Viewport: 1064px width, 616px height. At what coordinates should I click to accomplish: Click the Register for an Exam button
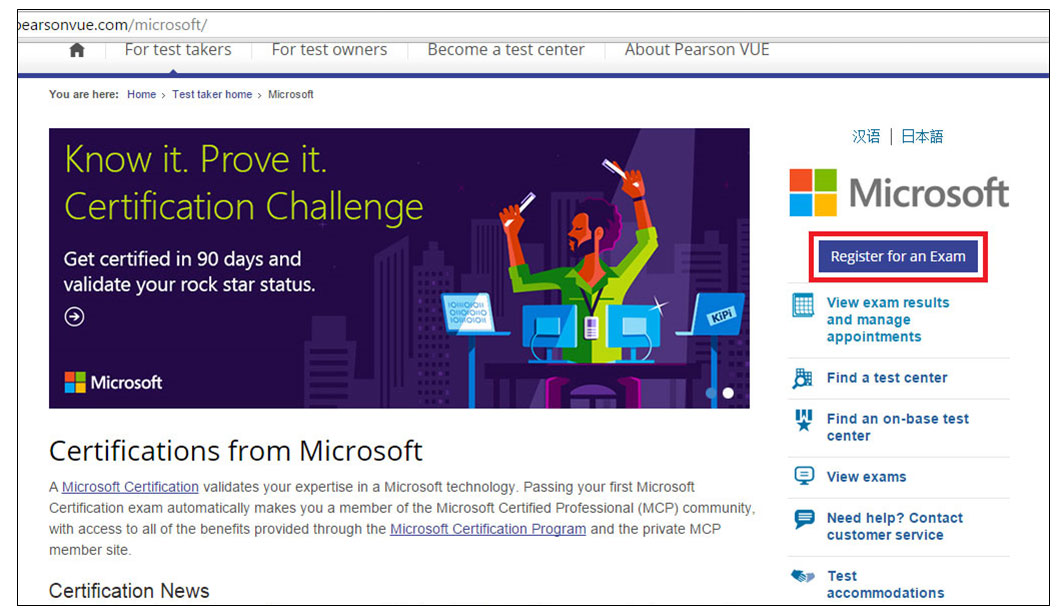(898, 256)
